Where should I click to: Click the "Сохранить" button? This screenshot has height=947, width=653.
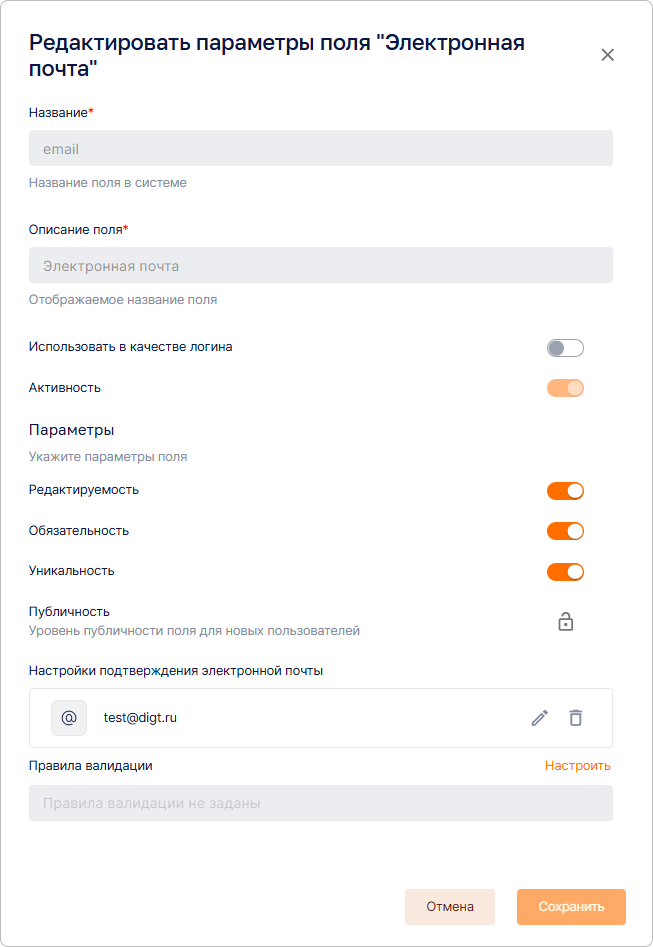(571, 907)
